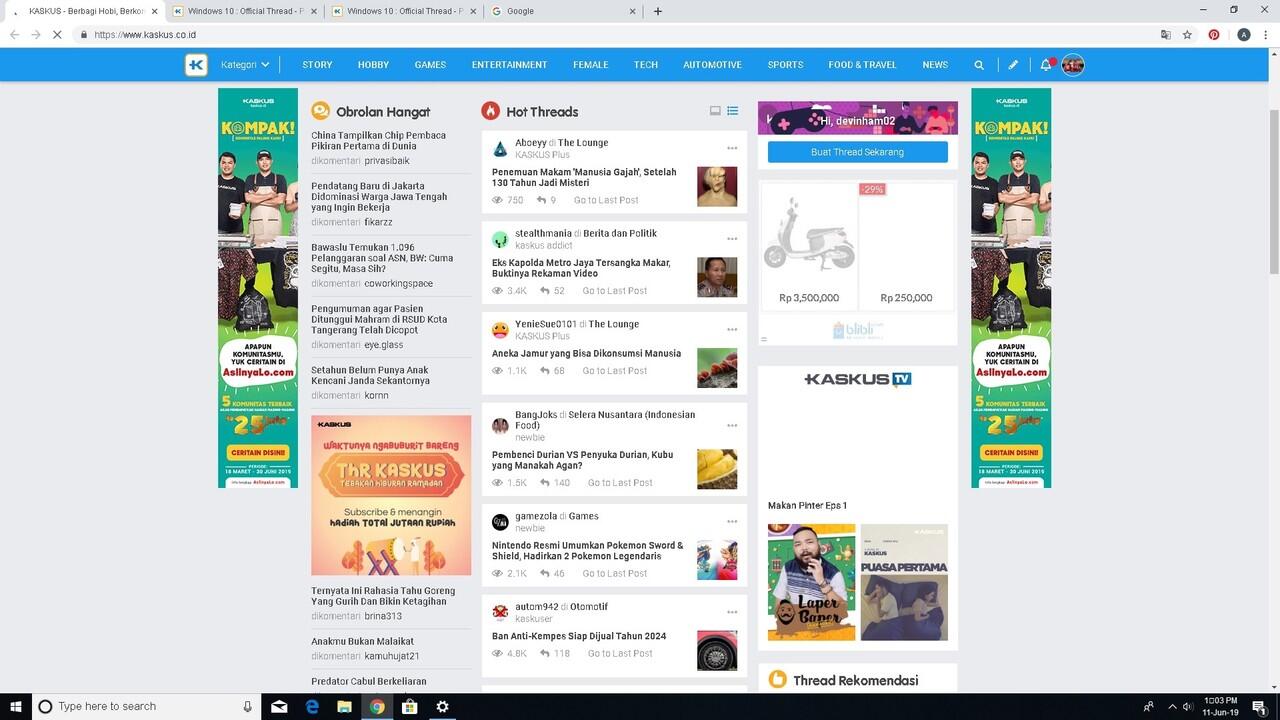Image resolution: width=1280 pixels, height=720 pixels.
Task: Open three-dot menu on stealthmania thread
Action: tap(732, 239)
